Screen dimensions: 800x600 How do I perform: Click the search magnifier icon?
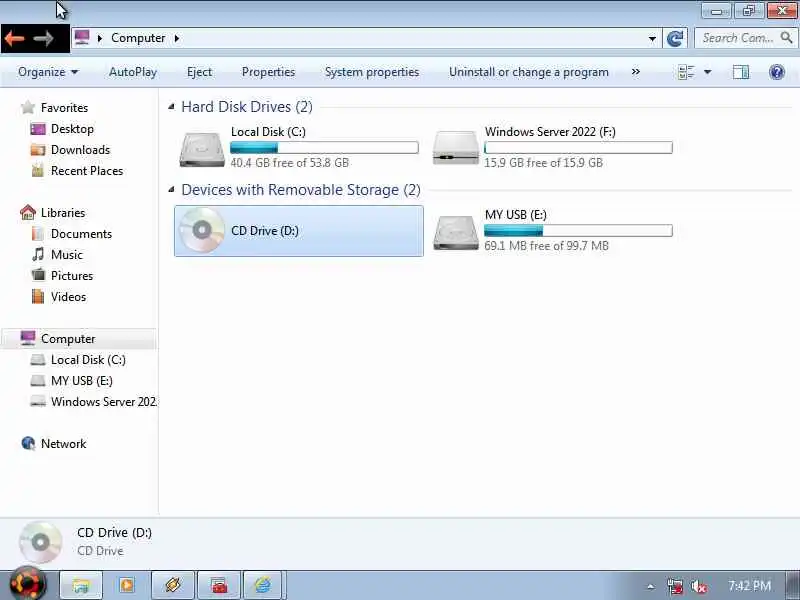tap(786, 37)
